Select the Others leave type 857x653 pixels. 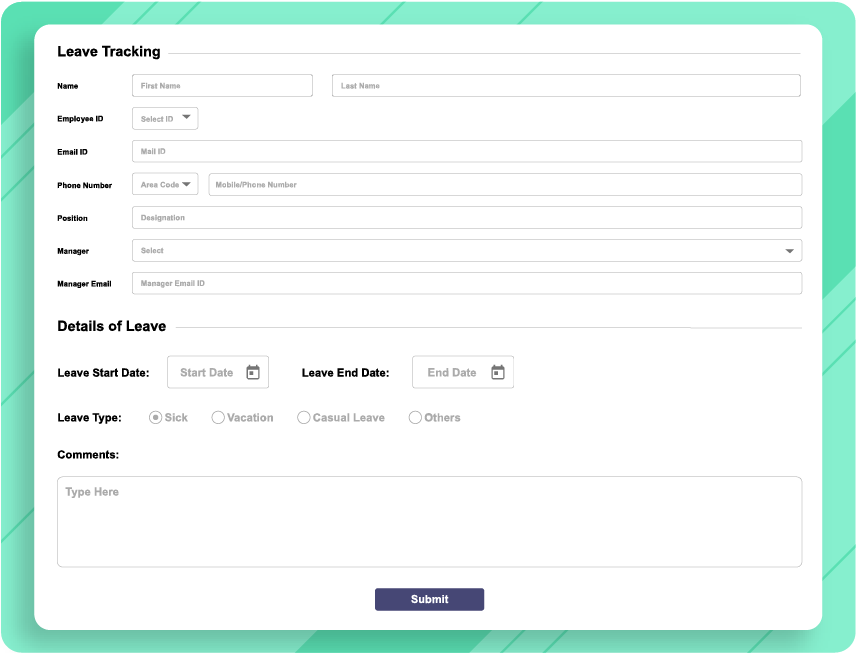[415, 417]
